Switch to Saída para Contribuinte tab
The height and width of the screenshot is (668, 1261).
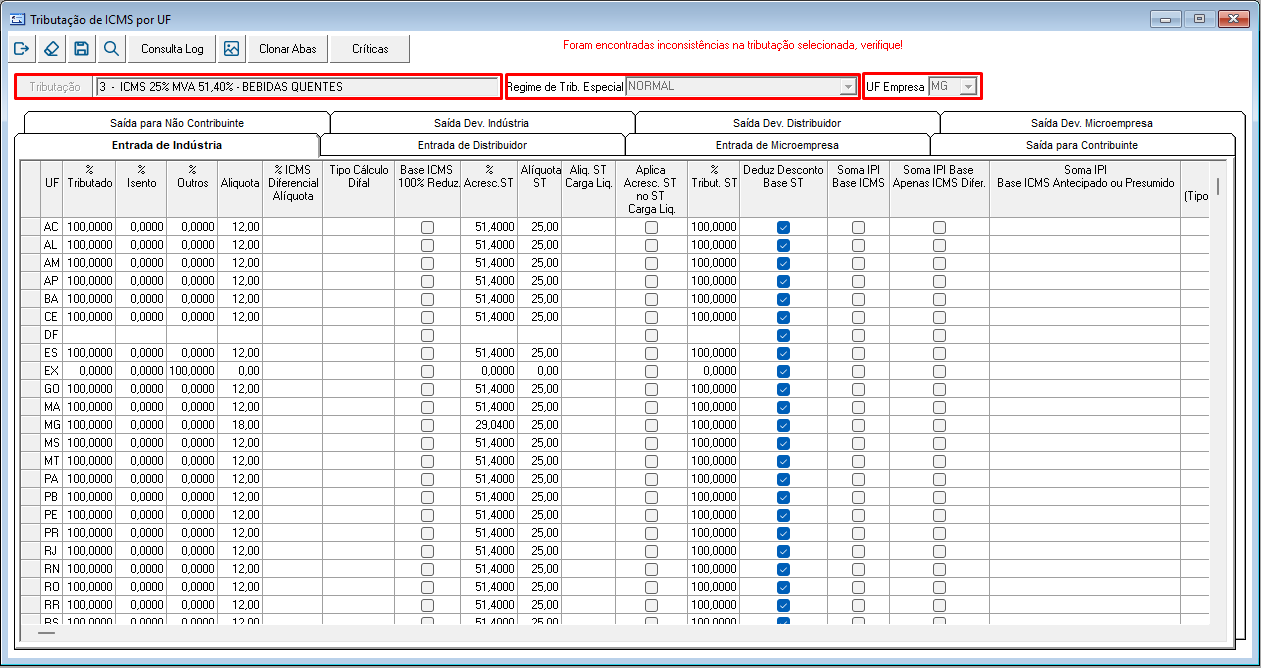coord(1082,146)
